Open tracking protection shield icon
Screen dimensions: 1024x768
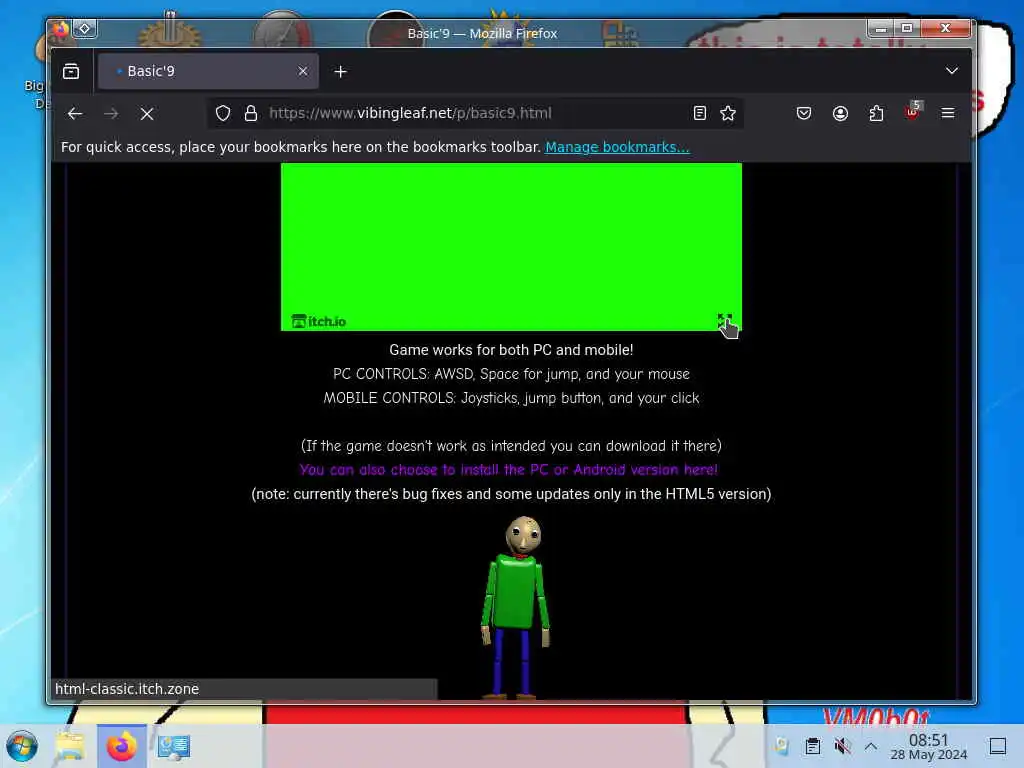[x=223, y=114]
